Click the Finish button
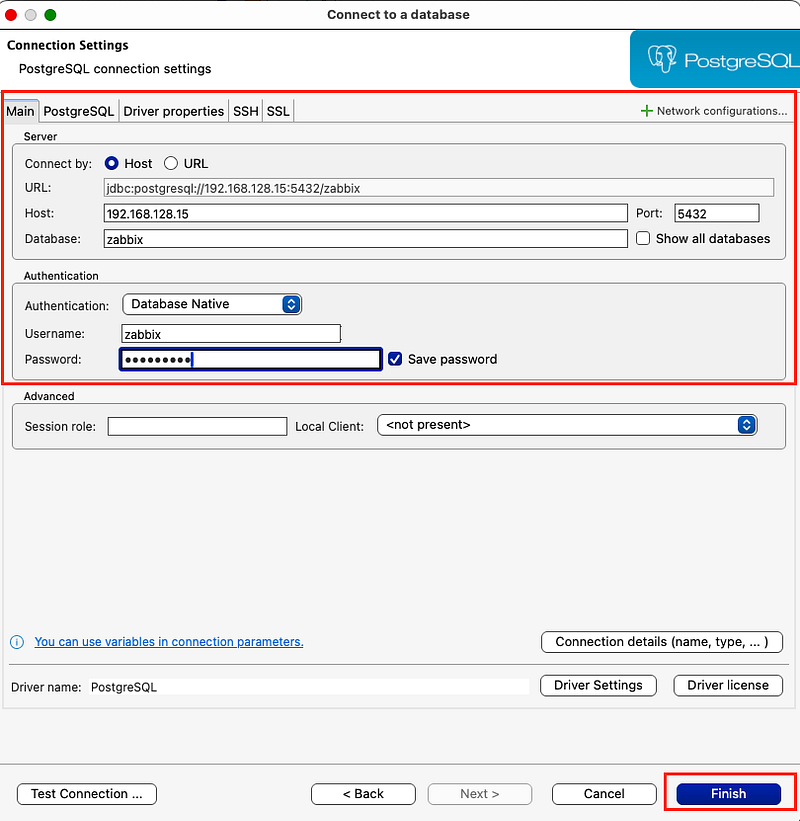This screenshot has height=821, width=800. pos(728,794)
